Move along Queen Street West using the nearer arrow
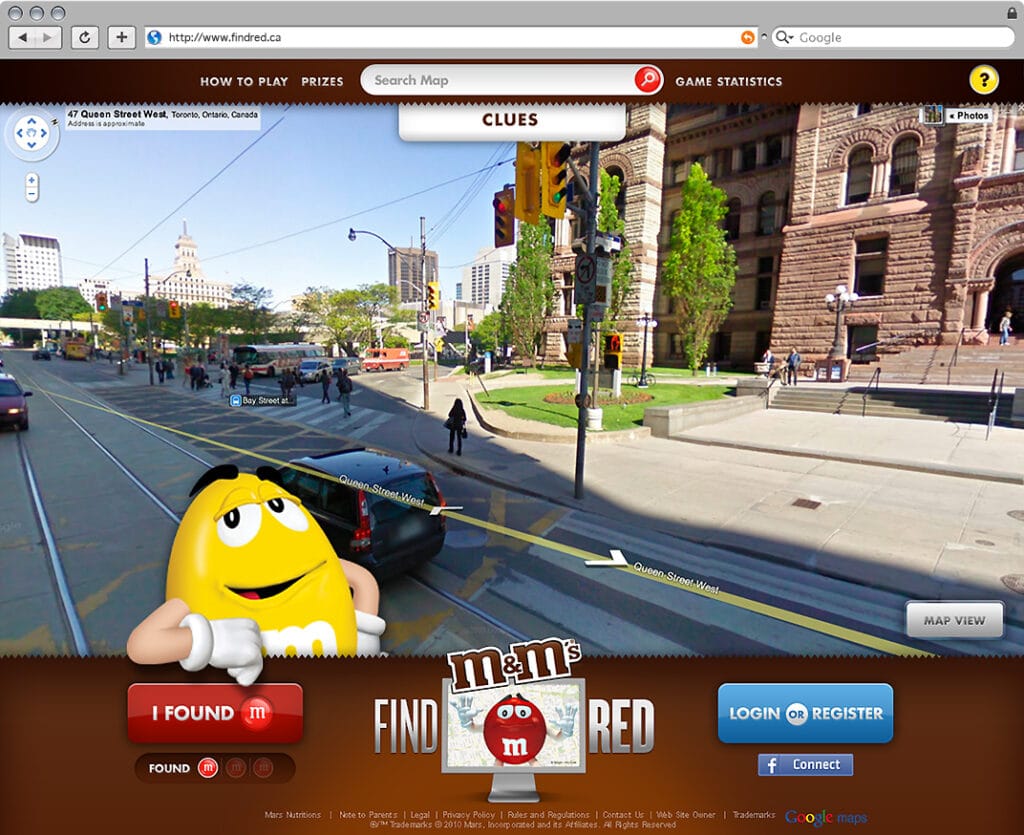 coord(605,559)
